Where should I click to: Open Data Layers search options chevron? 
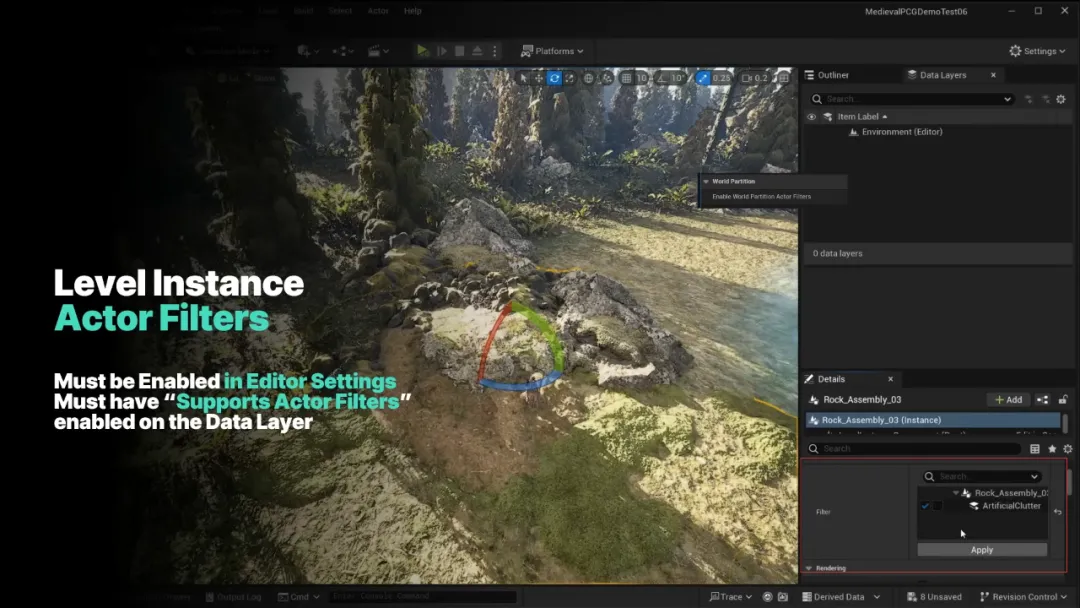(x=1007, y=99)
